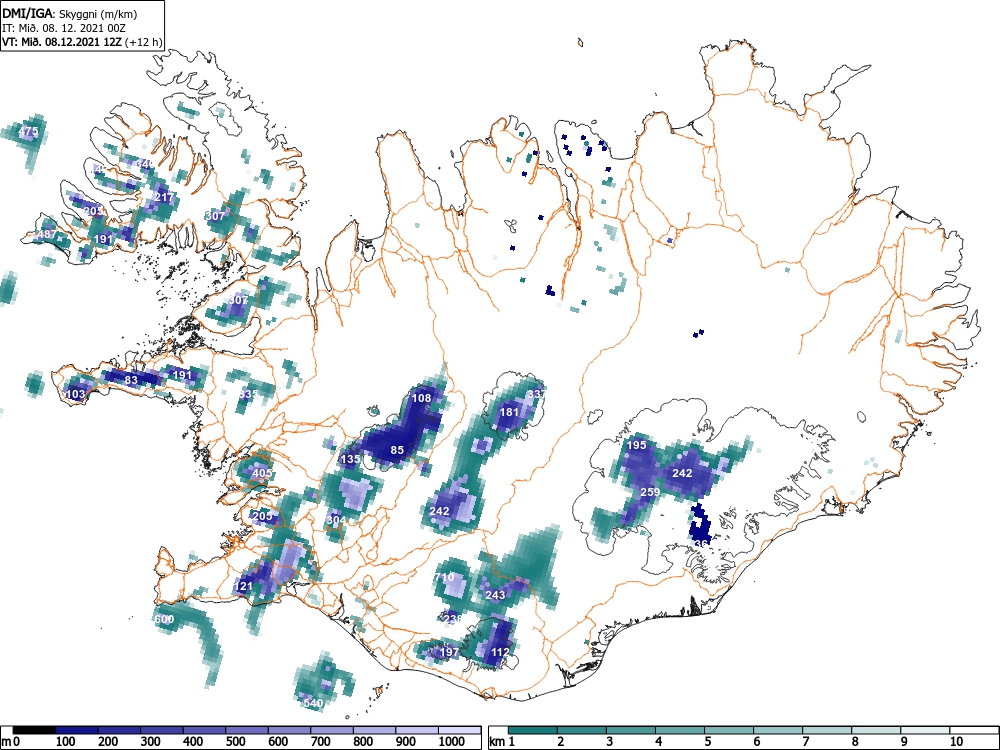The height and width of the screenshot is (750, 1000).
Task: Click the '259' visibility value
Action: (x=650, y=492)
